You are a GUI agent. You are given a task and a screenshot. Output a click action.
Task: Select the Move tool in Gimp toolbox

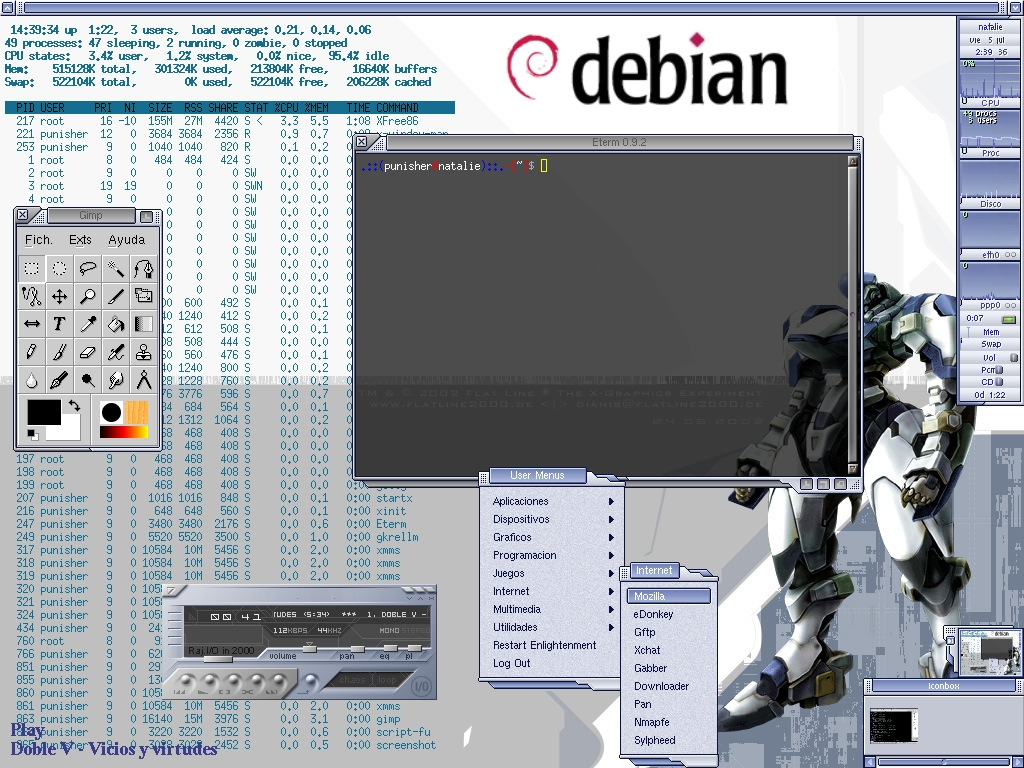tap(59, 296)
